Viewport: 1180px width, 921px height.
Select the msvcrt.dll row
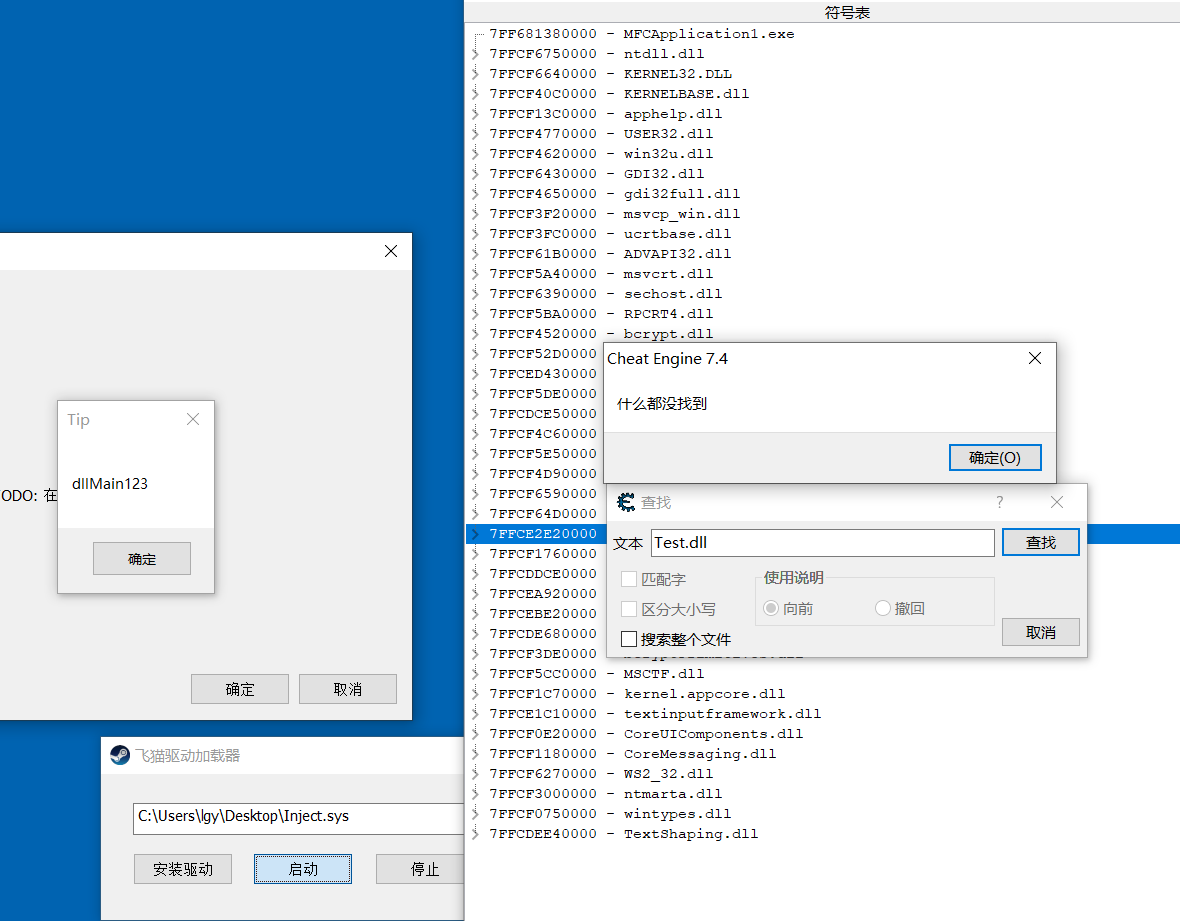coord(601,274)
